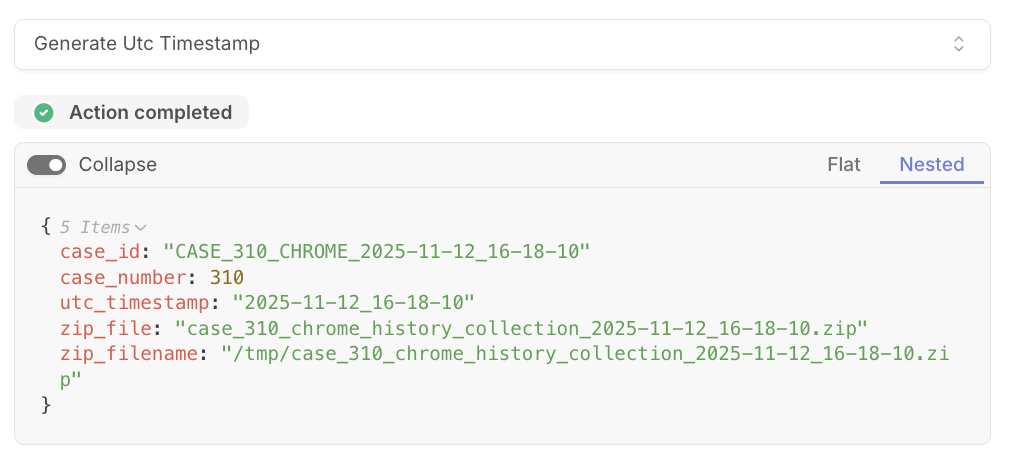This screenshot has height=472, width=1012.
Task: Click the CASE_310_CHROME case id value
Action: 378,252
